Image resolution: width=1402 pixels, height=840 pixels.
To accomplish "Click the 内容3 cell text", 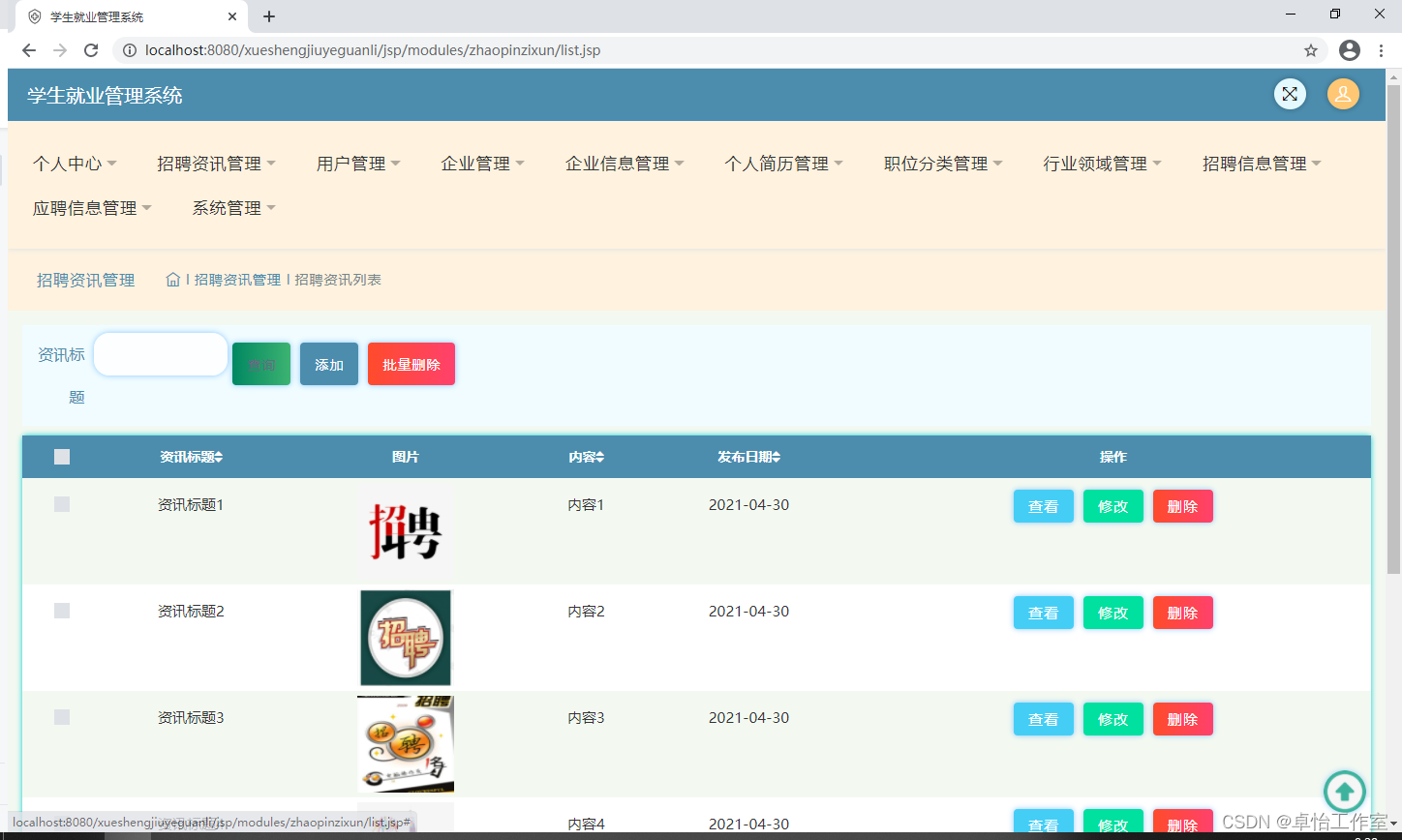I will pyautogui.click(x=586, y=717).
